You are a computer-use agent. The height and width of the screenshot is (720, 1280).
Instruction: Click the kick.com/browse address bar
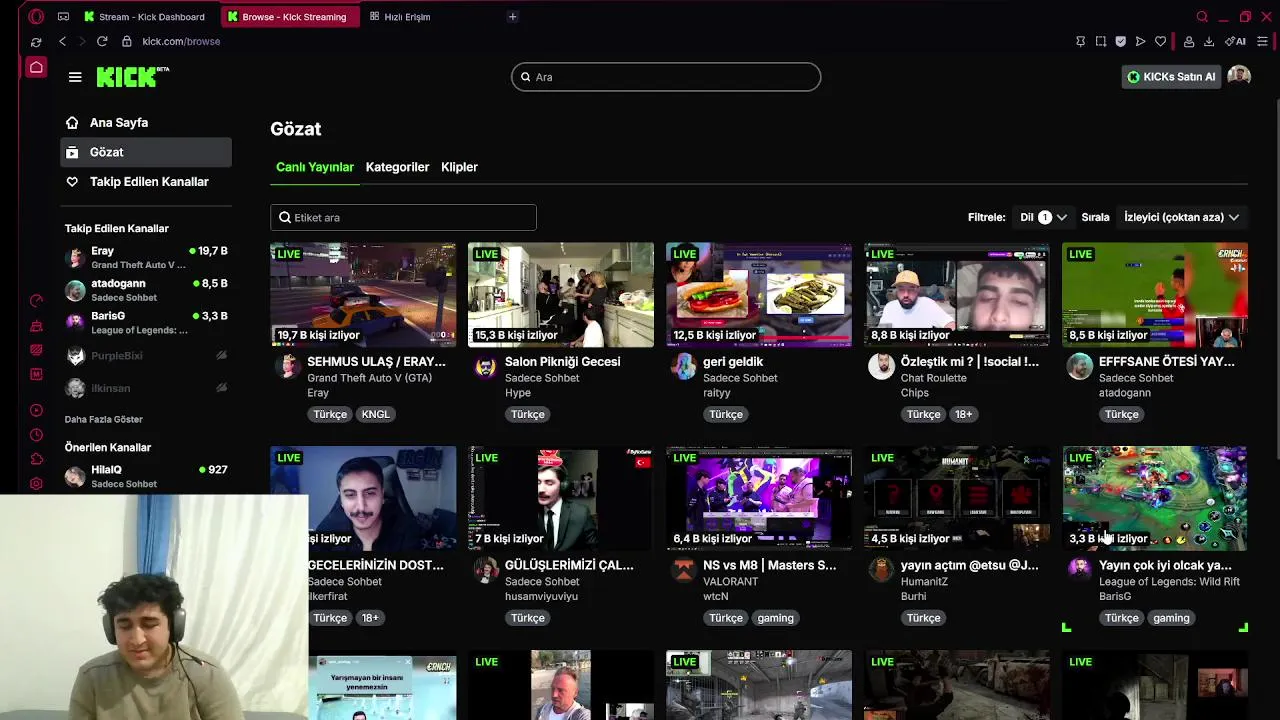[x=181, y=41]
